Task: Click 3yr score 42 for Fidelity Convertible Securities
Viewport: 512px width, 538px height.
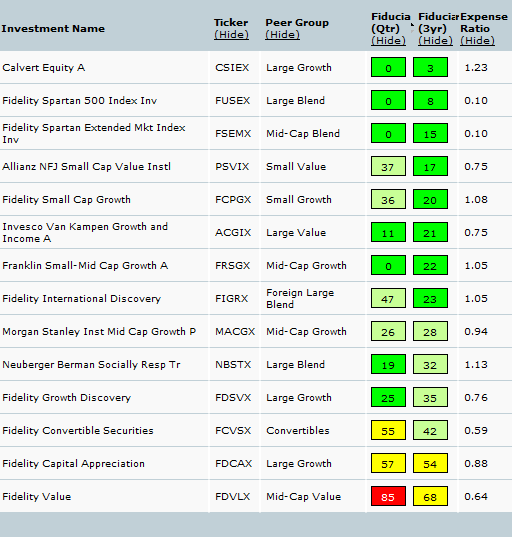Action: click(x=430, y=430)
